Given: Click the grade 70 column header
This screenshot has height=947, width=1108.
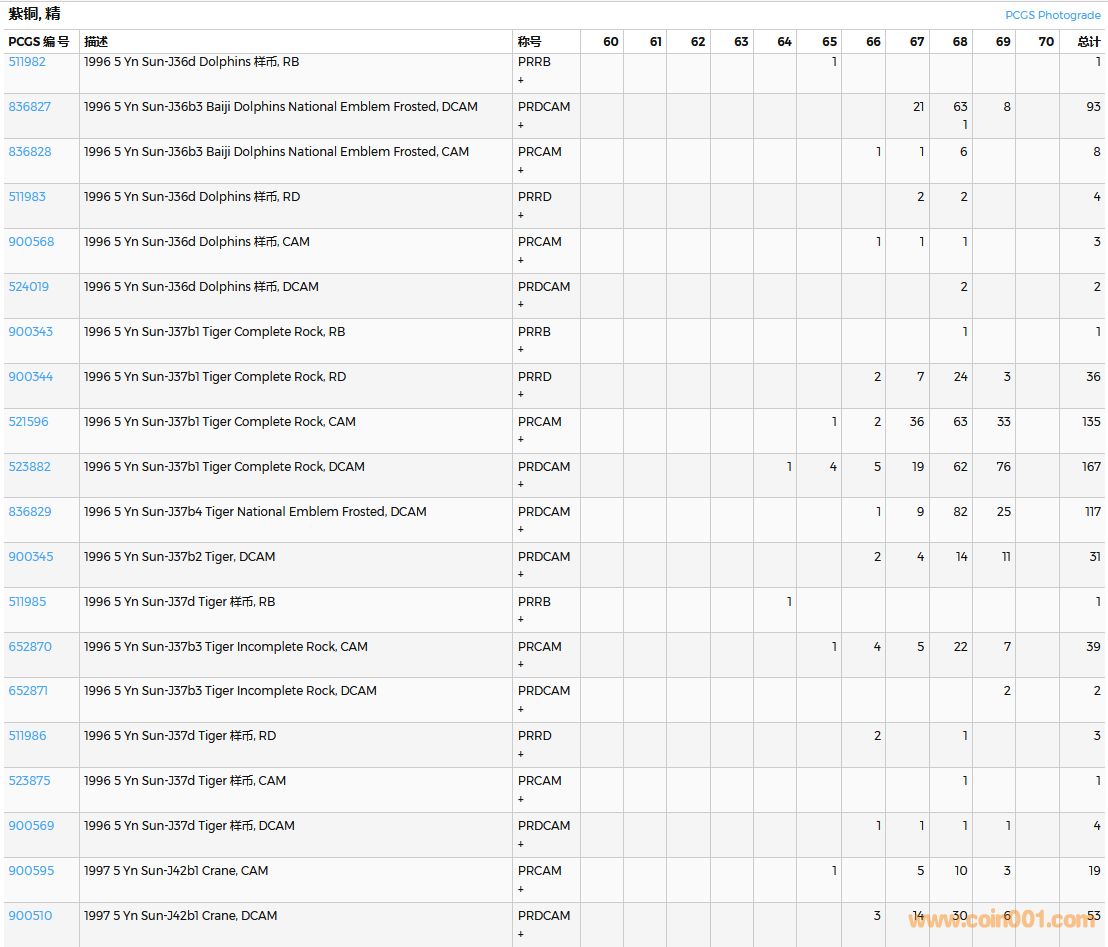Looking at the screenshot, I should click(x=1045, y=42).
